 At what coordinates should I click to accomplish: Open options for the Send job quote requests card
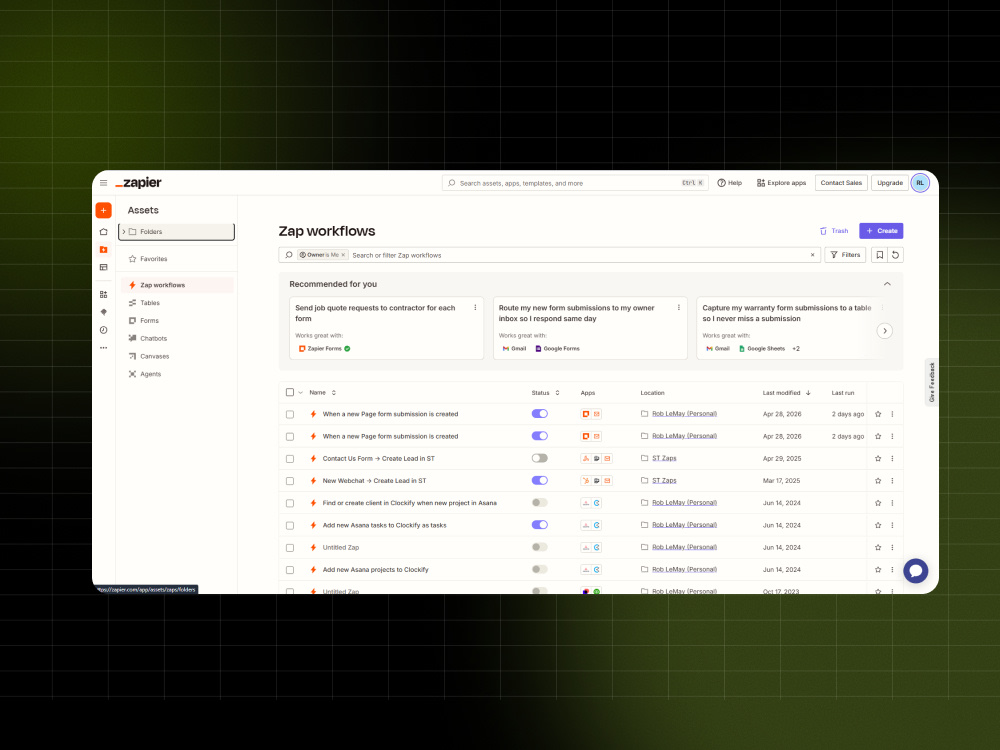475,307
